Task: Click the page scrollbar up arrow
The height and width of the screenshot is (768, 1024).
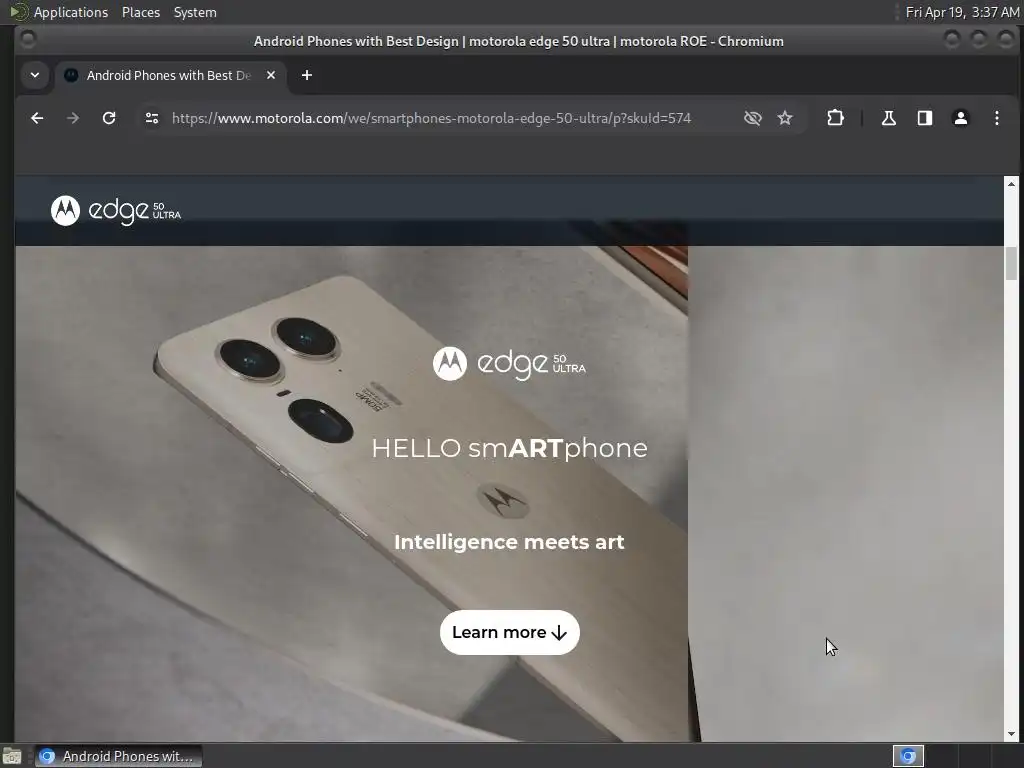Action: 1012,184
